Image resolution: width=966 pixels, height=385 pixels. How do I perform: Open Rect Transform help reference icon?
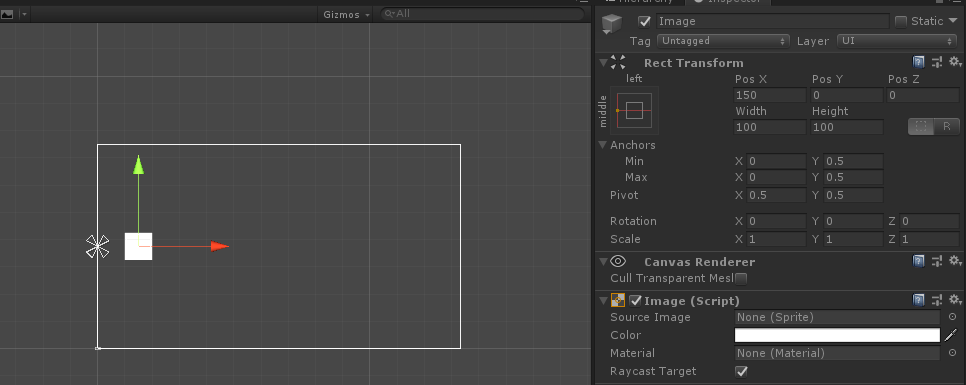918,62
